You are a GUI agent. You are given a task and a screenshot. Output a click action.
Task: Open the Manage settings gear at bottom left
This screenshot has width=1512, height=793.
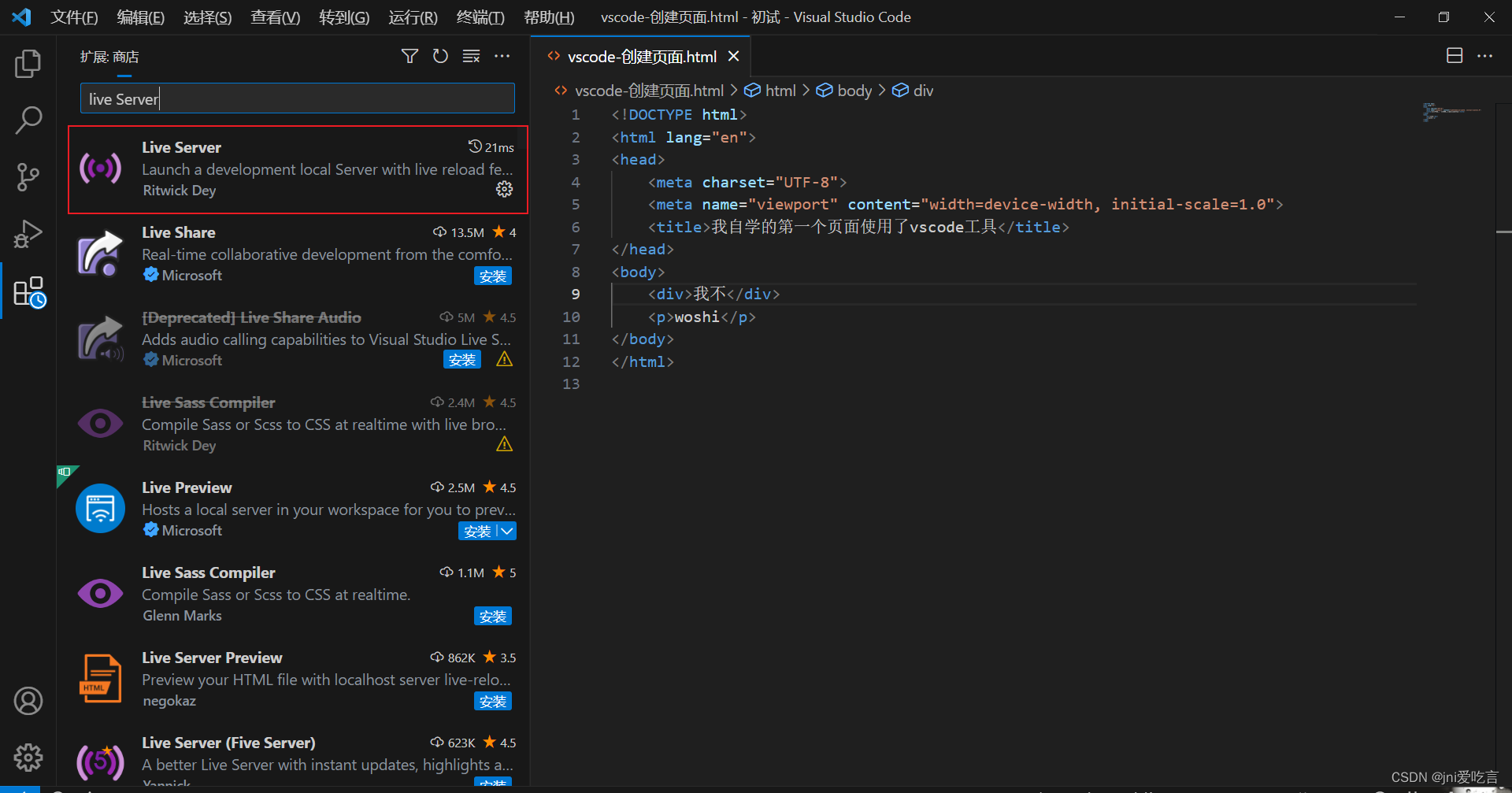tap(28, 757)
